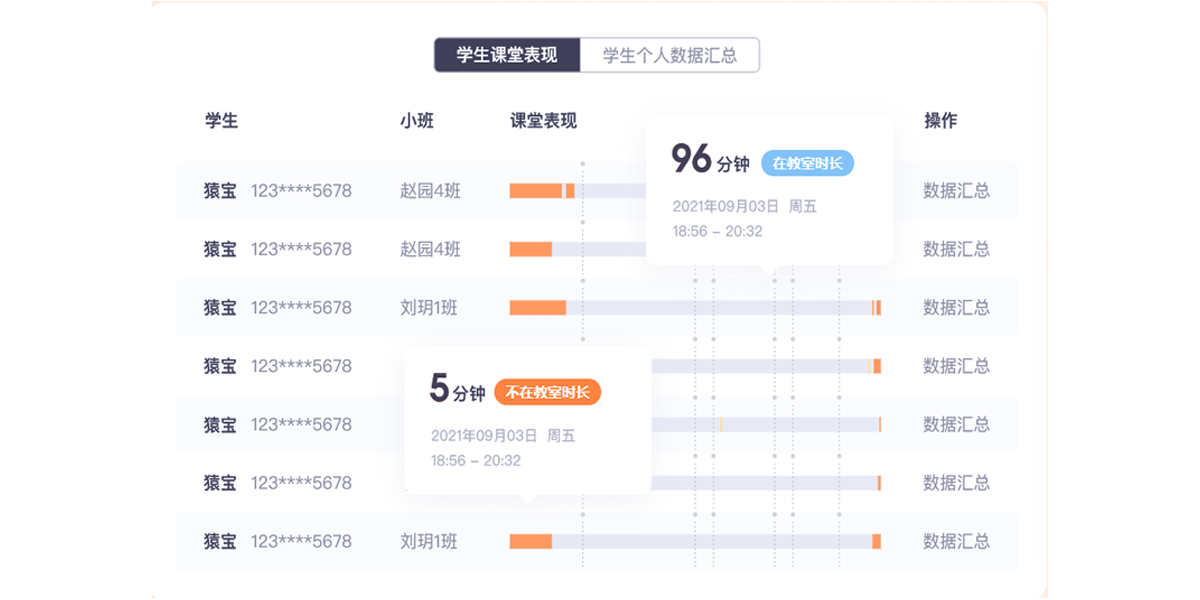
Task: Click the 学生 column header
Action: coord(221,121)
